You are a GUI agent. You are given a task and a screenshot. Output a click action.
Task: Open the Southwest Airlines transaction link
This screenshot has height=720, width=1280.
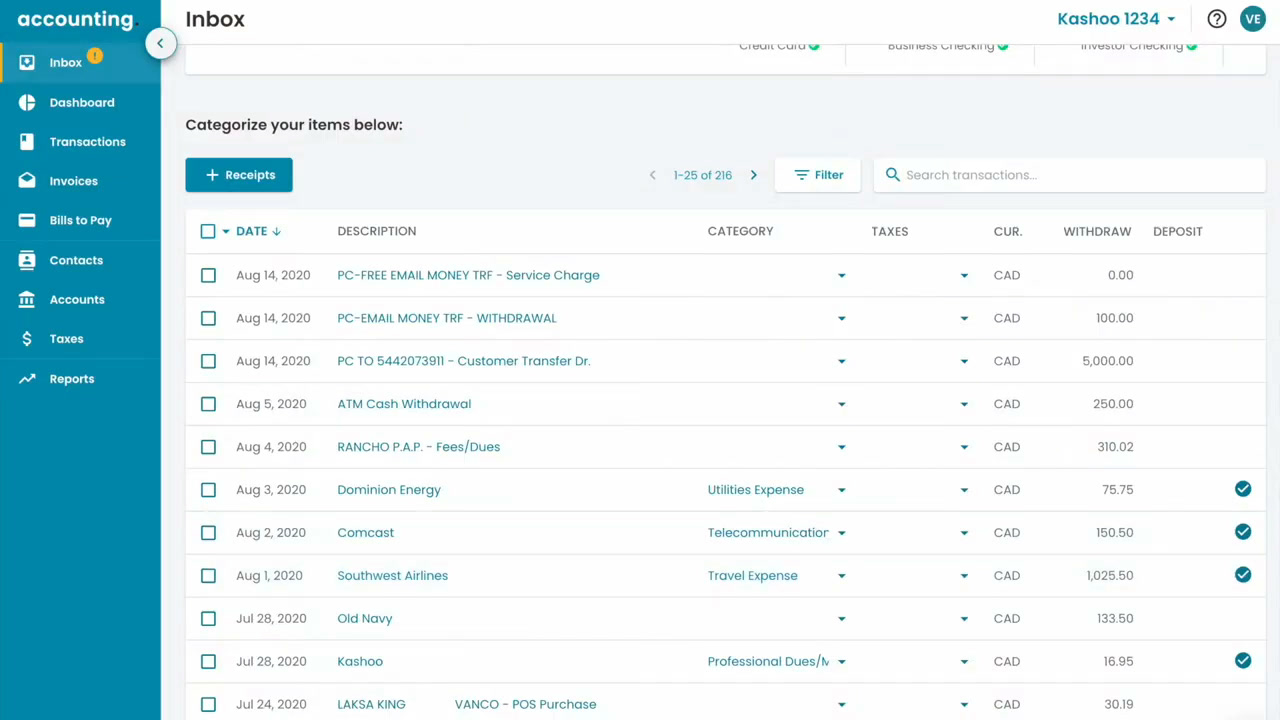point(393,576)
